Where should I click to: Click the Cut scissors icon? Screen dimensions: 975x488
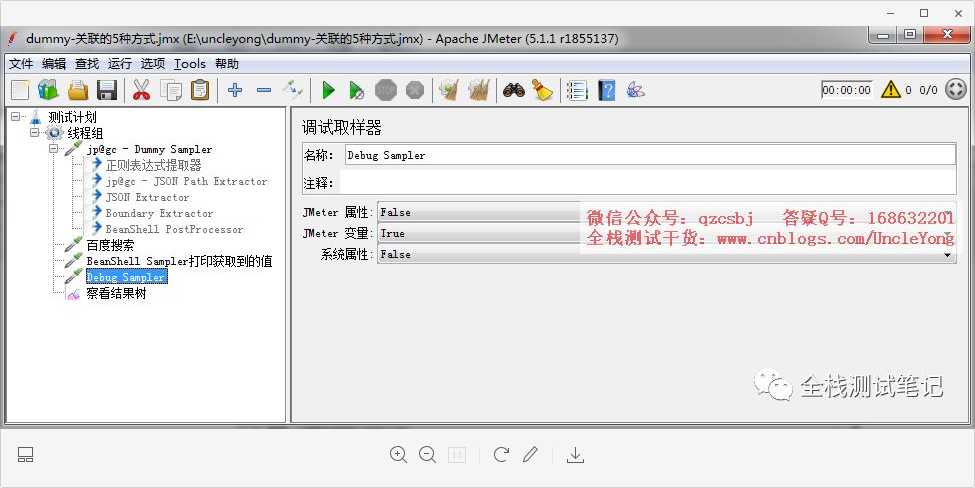click(141, 90)
